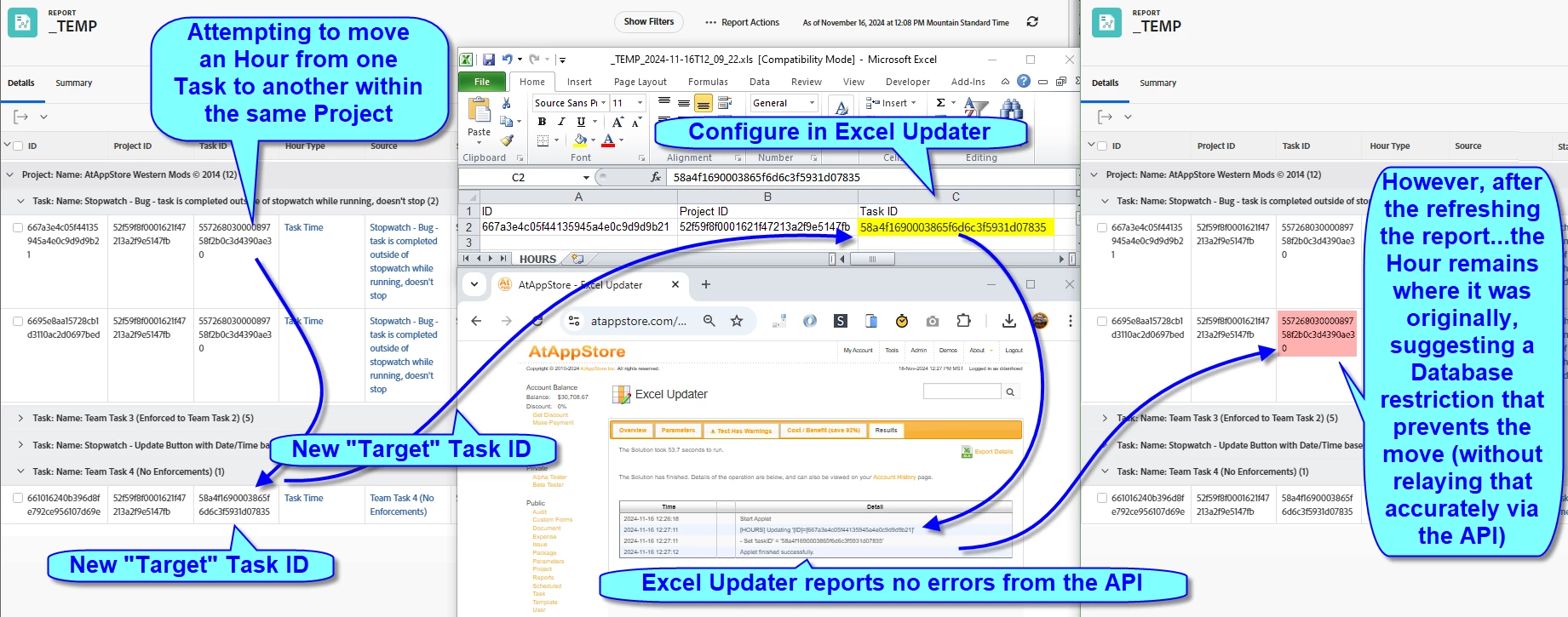The image size is (1568, 617).
Task: Switch to Summary tab in left report
Action: coord(74,83)
